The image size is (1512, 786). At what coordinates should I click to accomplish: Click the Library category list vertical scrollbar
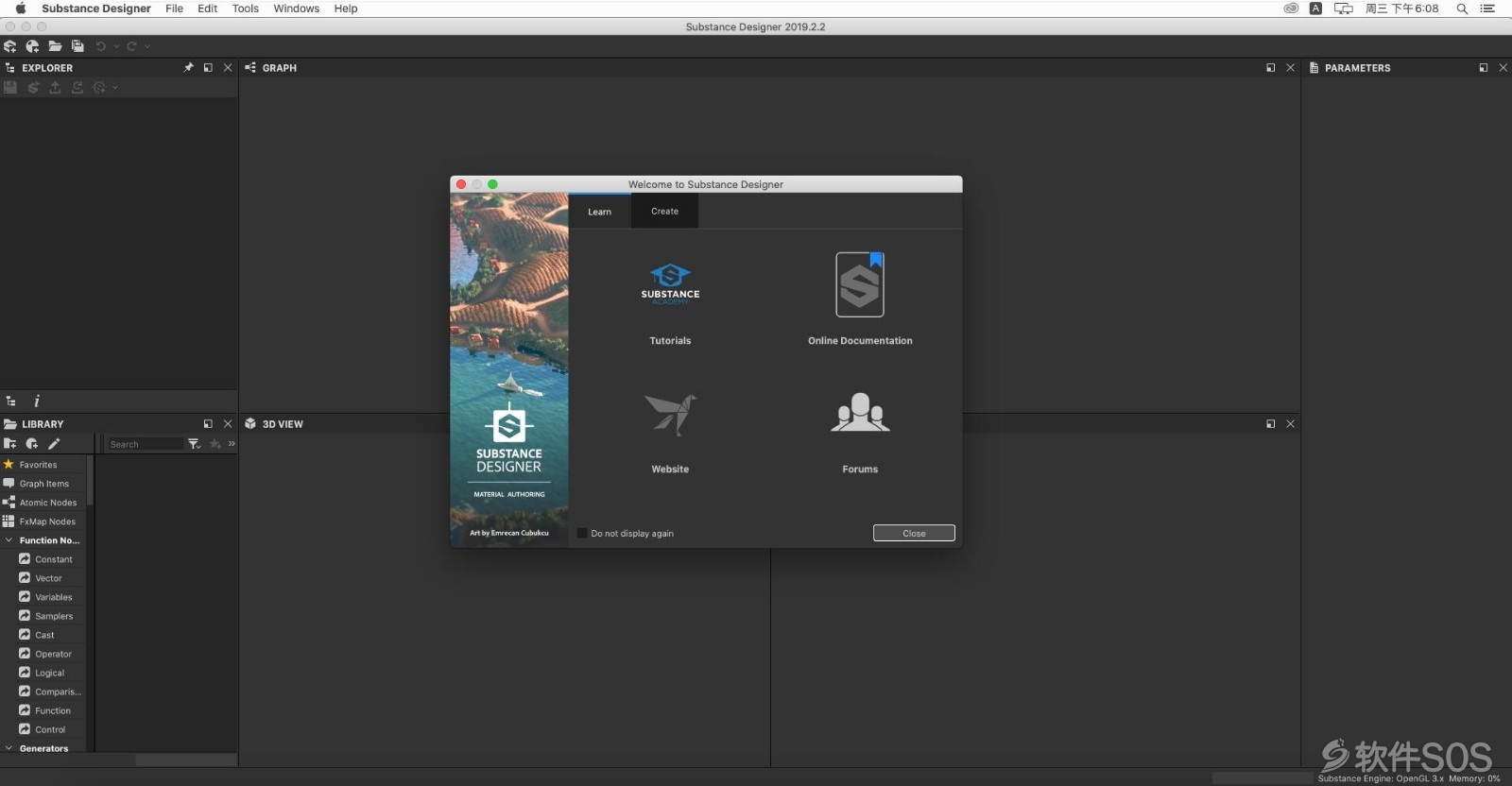pyautogui.click(x=91, y=480)
